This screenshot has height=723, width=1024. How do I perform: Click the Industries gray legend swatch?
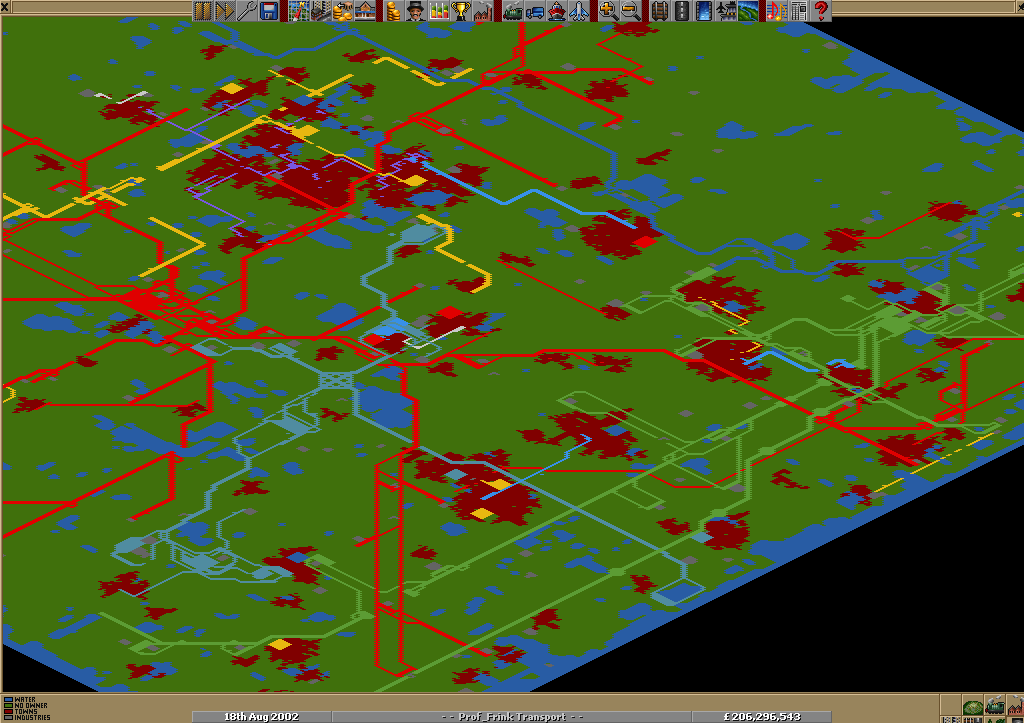8,718
